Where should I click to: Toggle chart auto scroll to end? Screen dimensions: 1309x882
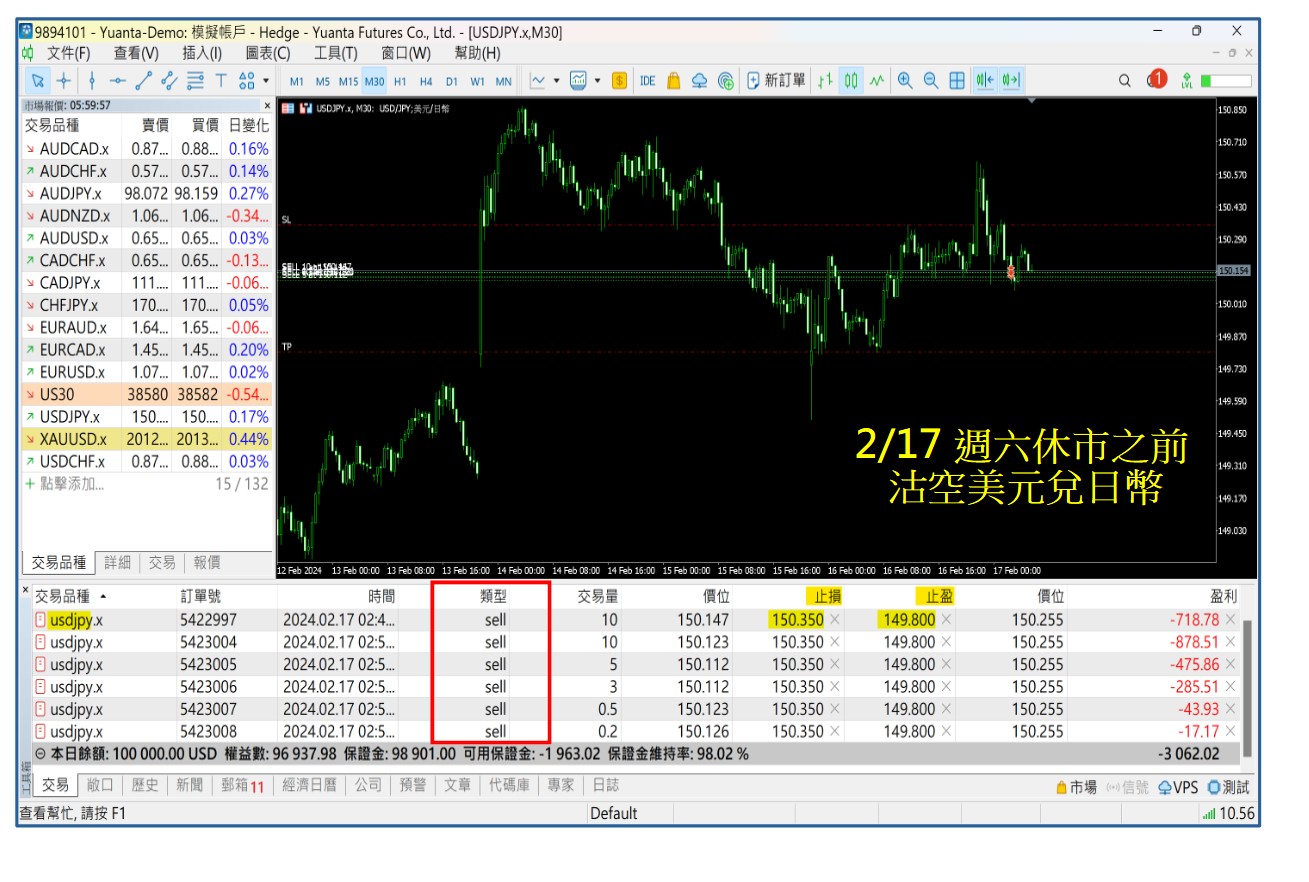coord(1010,81)
